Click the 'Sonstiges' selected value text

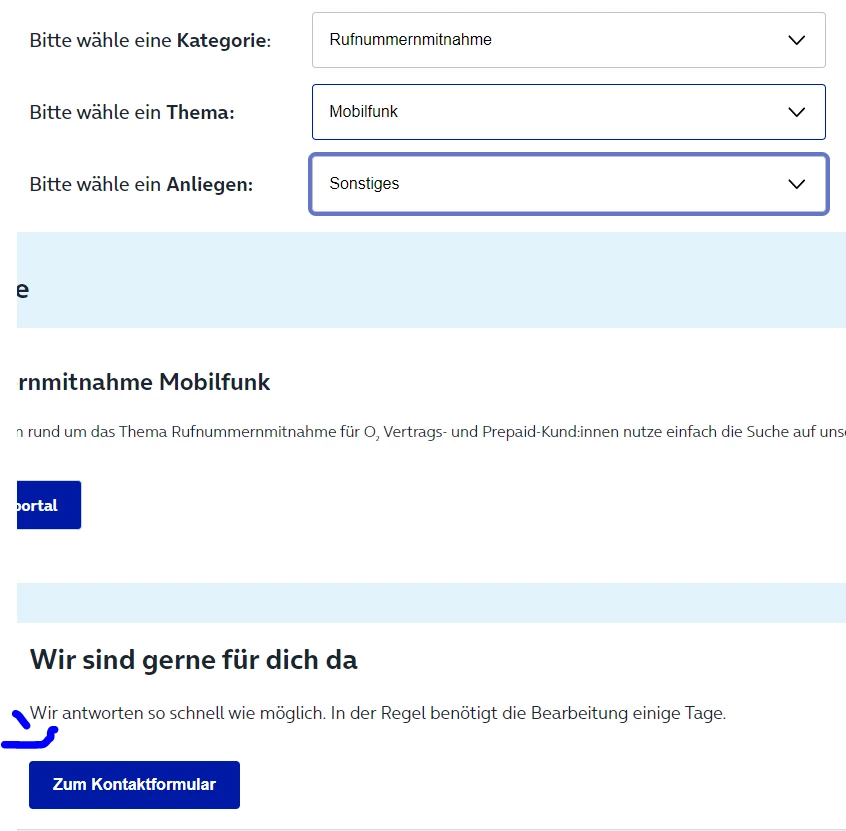(x=364, y=184)
